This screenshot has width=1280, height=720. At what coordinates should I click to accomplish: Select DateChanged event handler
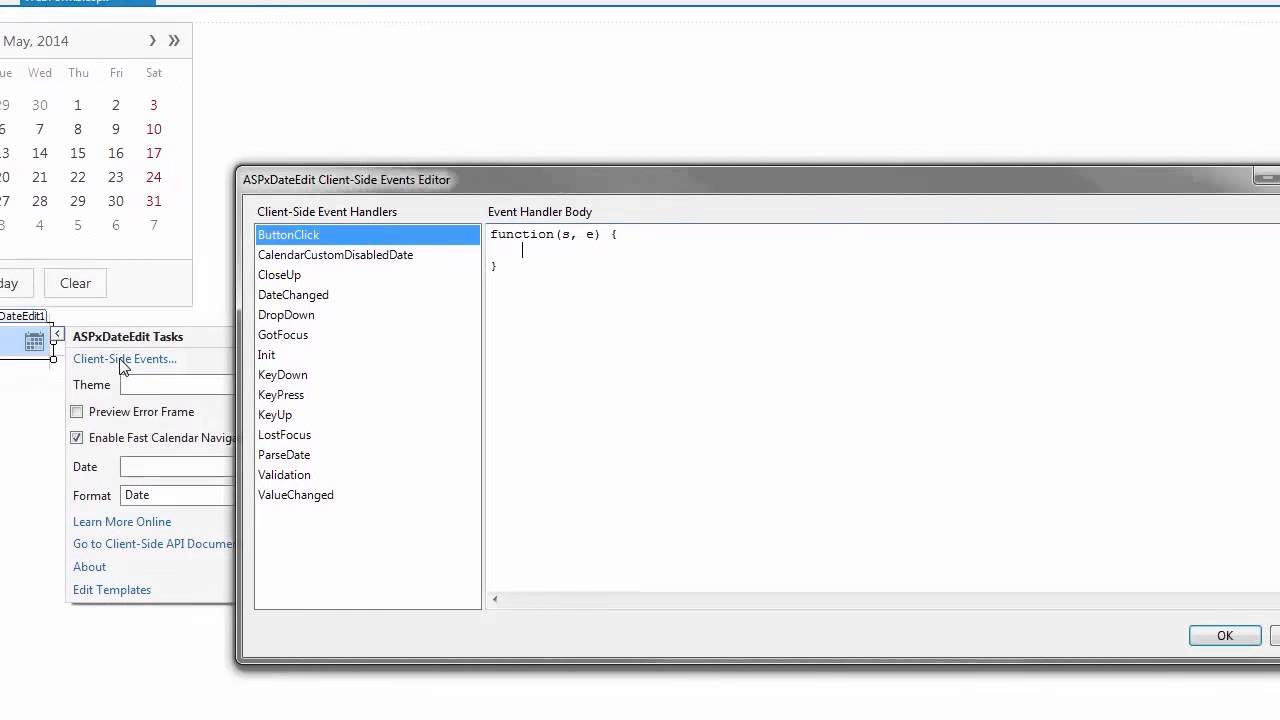[x=367, y=295]
